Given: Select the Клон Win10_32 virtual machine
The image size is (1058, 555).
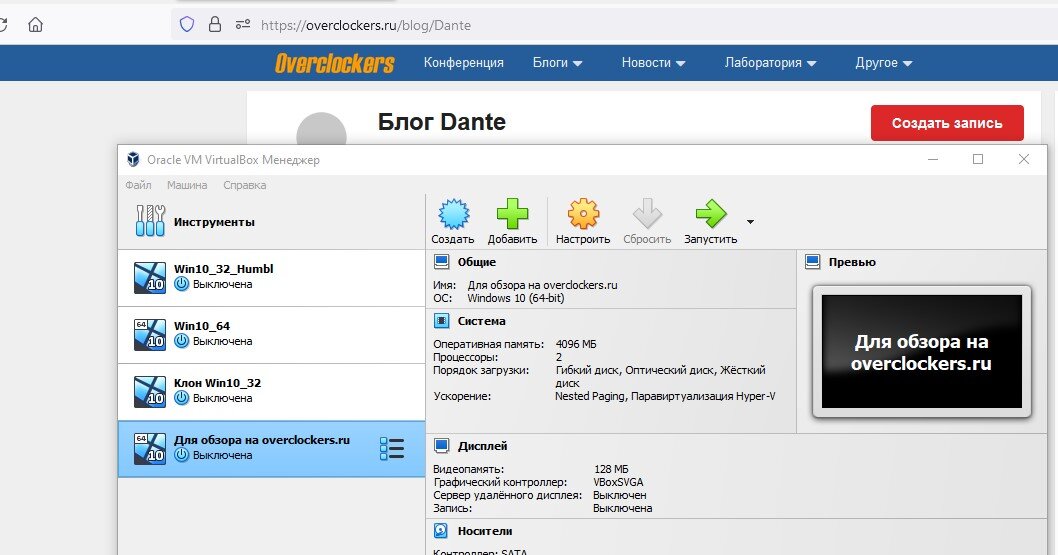Looking at the screenshot, I should [271, 392].
